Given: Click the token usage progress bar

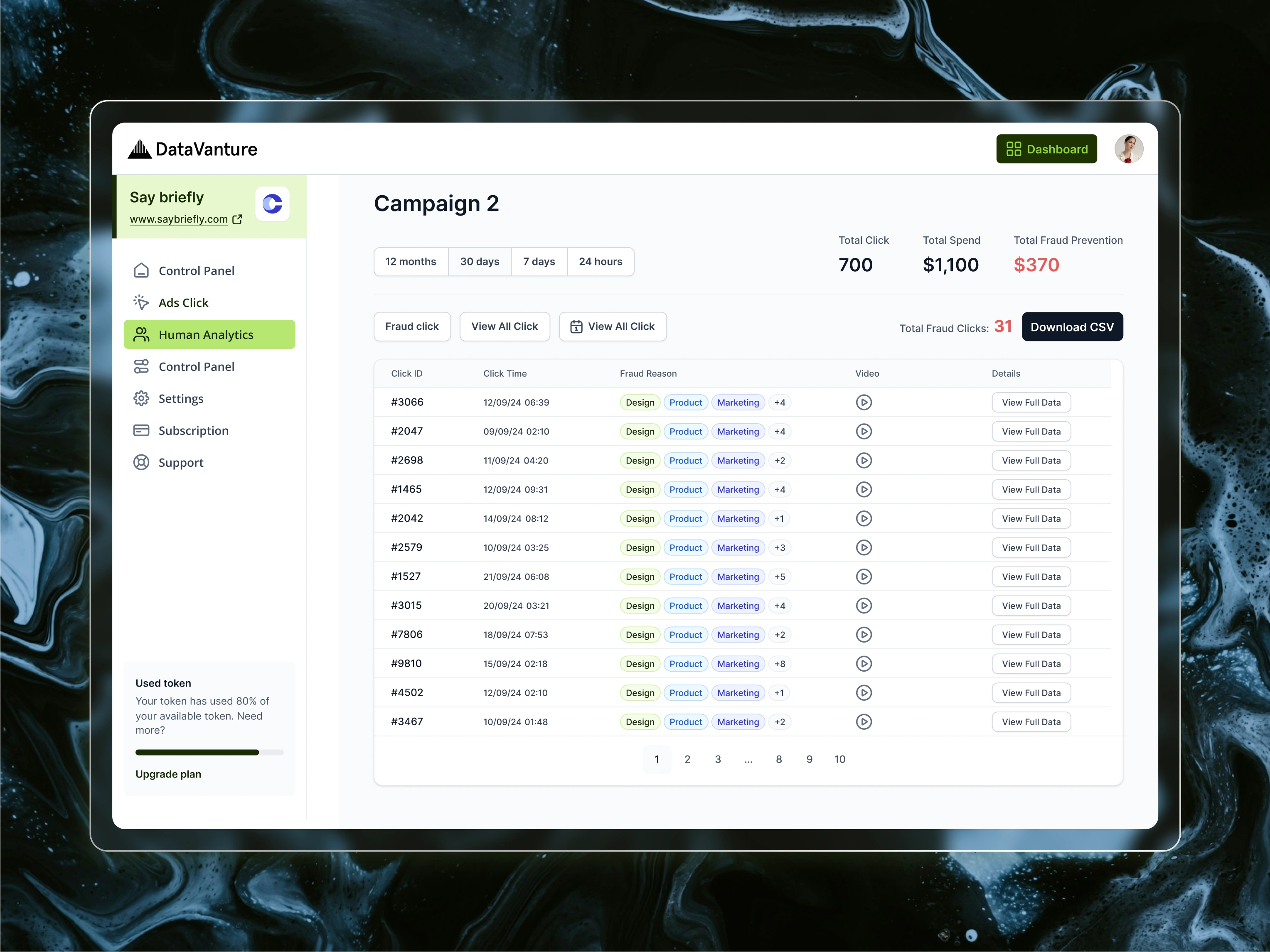Looking at the screenshot, I should pos(209,752).
